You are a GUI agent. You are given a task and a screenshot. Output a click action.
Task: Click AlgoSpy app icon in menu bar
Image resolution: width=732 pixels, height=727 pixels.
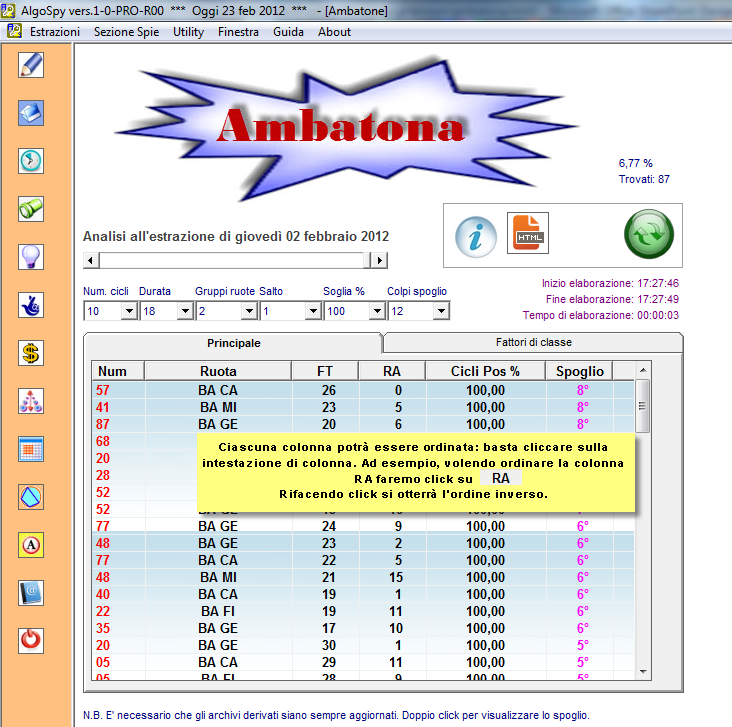pyautogui.click(x=14, y=31)
